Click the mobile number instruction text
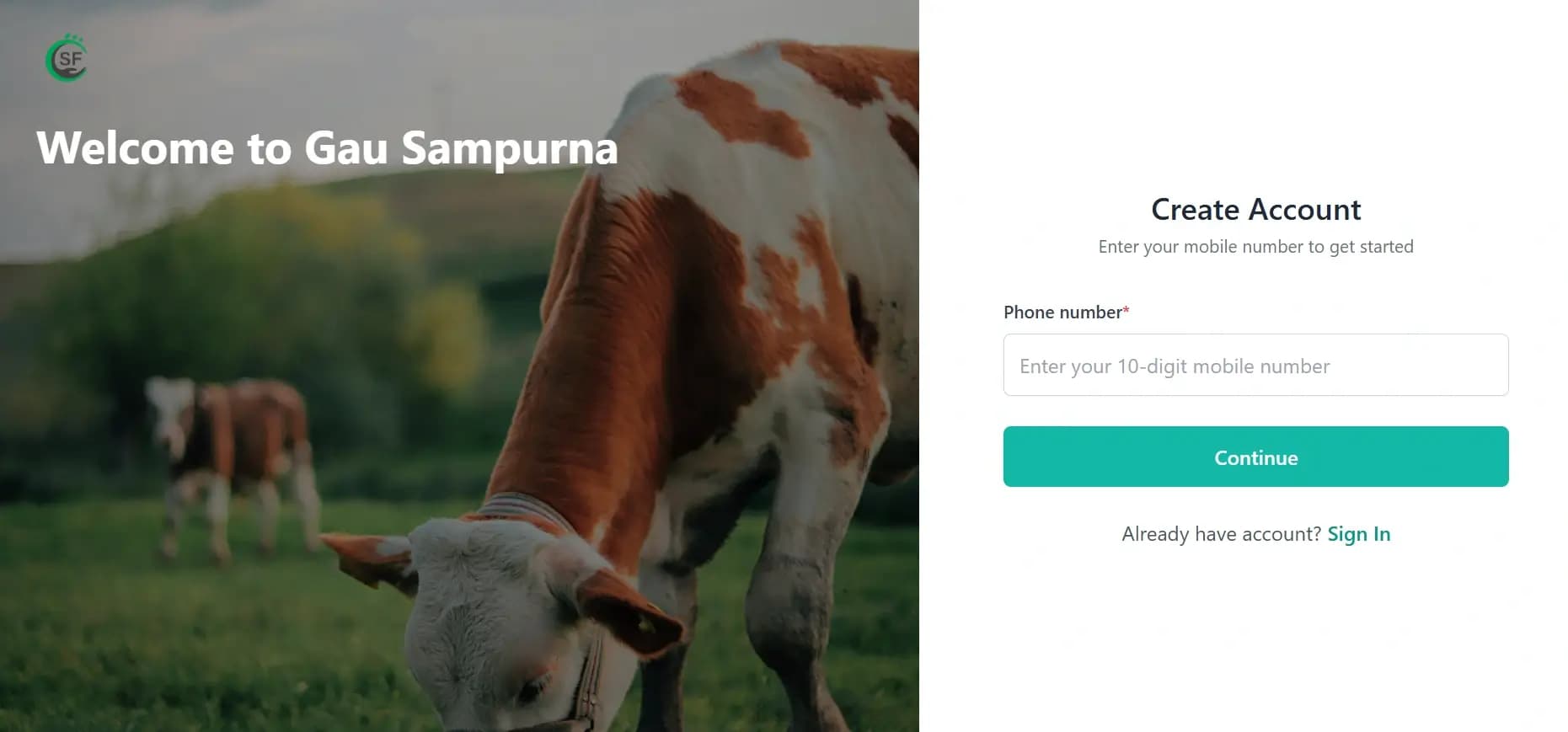 coord(1255,247)
